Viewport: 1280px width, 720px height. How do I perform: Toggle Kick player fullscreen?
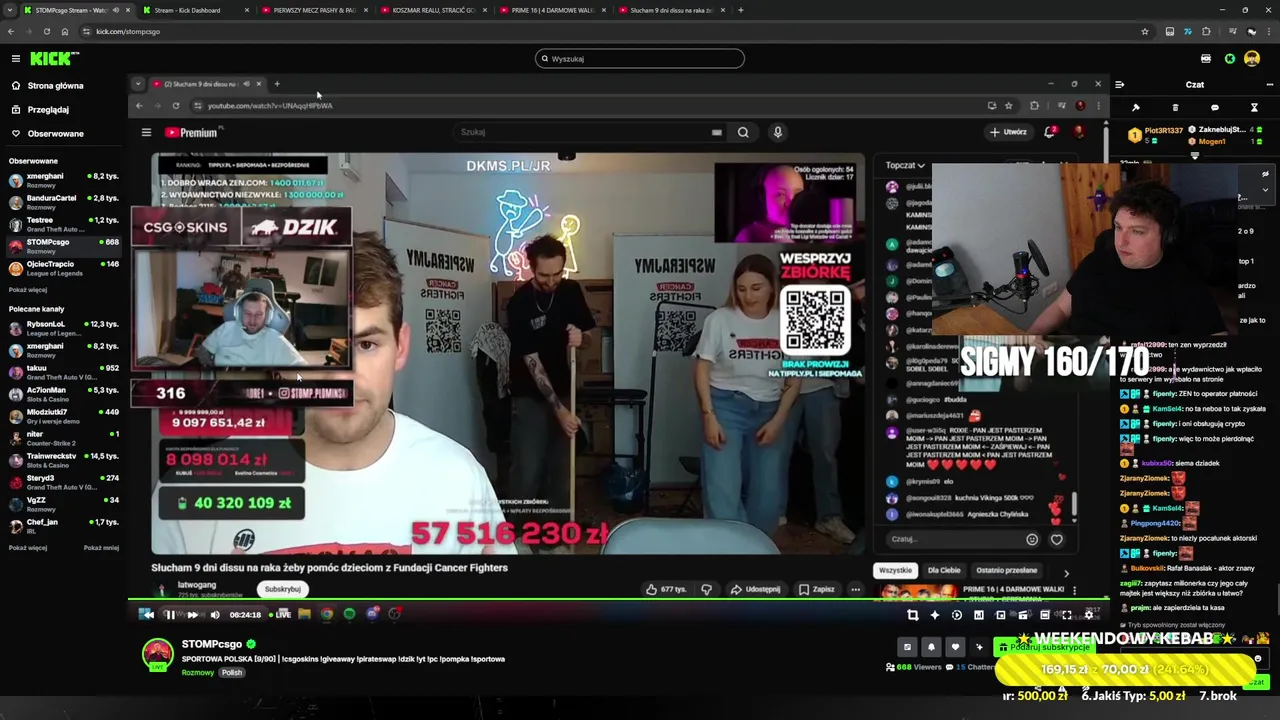1067,615
